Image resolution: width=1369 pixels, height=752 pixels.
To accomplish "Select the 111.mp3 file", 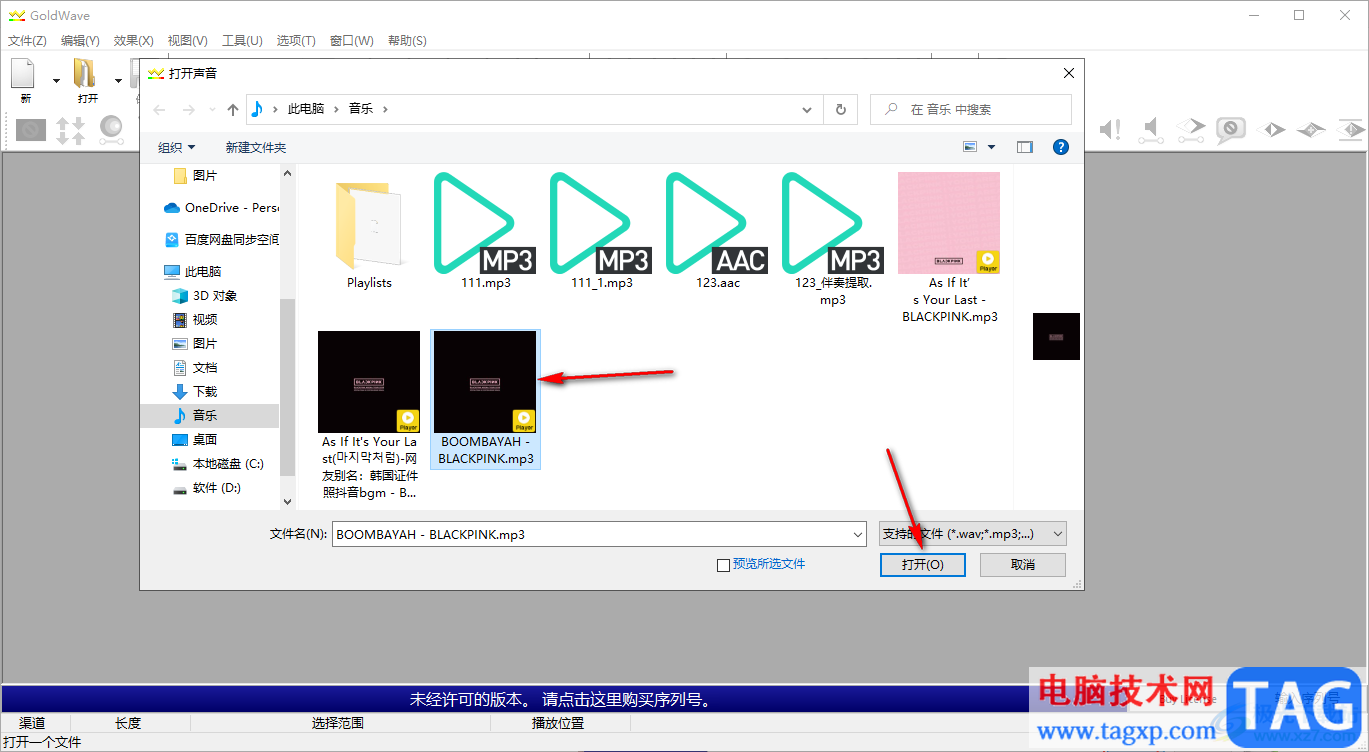I will point(485,232).
